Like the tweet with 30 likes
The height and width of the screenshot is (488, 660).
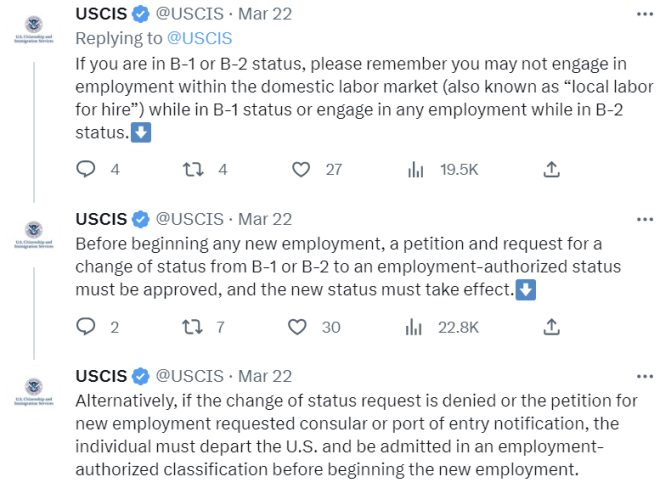297,327
